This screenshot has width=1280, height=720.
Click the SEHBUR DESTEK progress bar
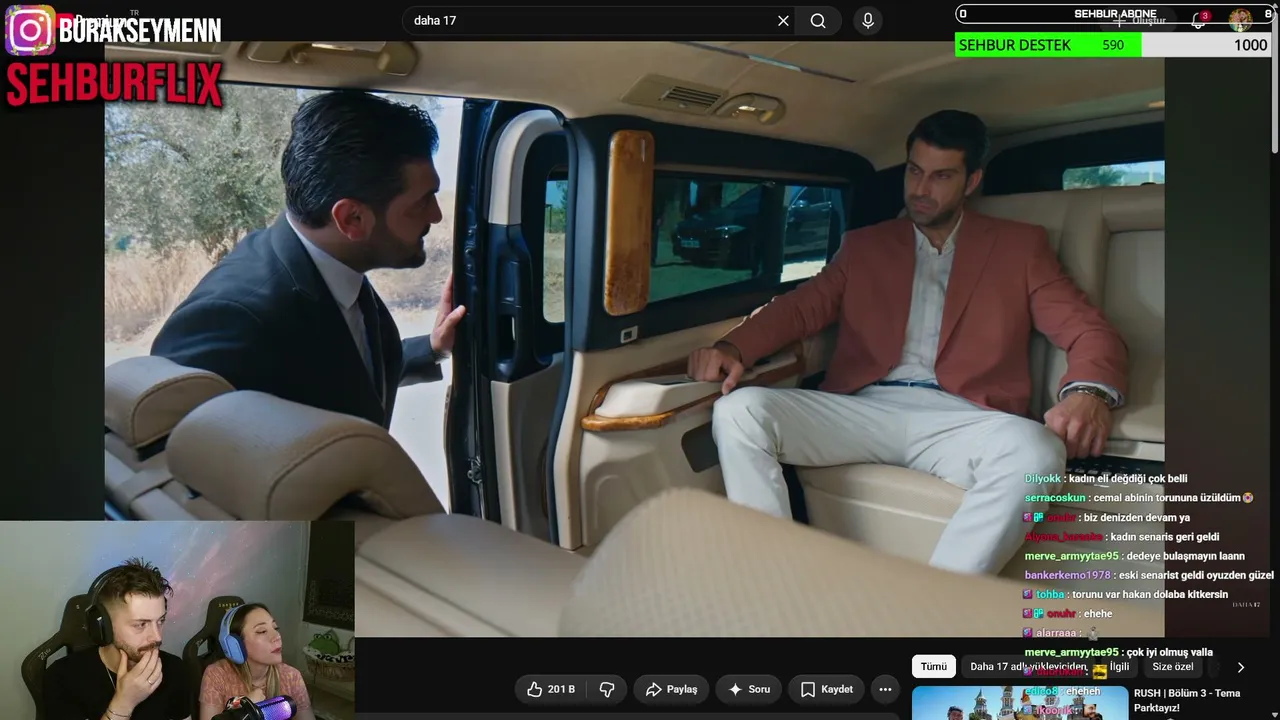coord(1113,45)
